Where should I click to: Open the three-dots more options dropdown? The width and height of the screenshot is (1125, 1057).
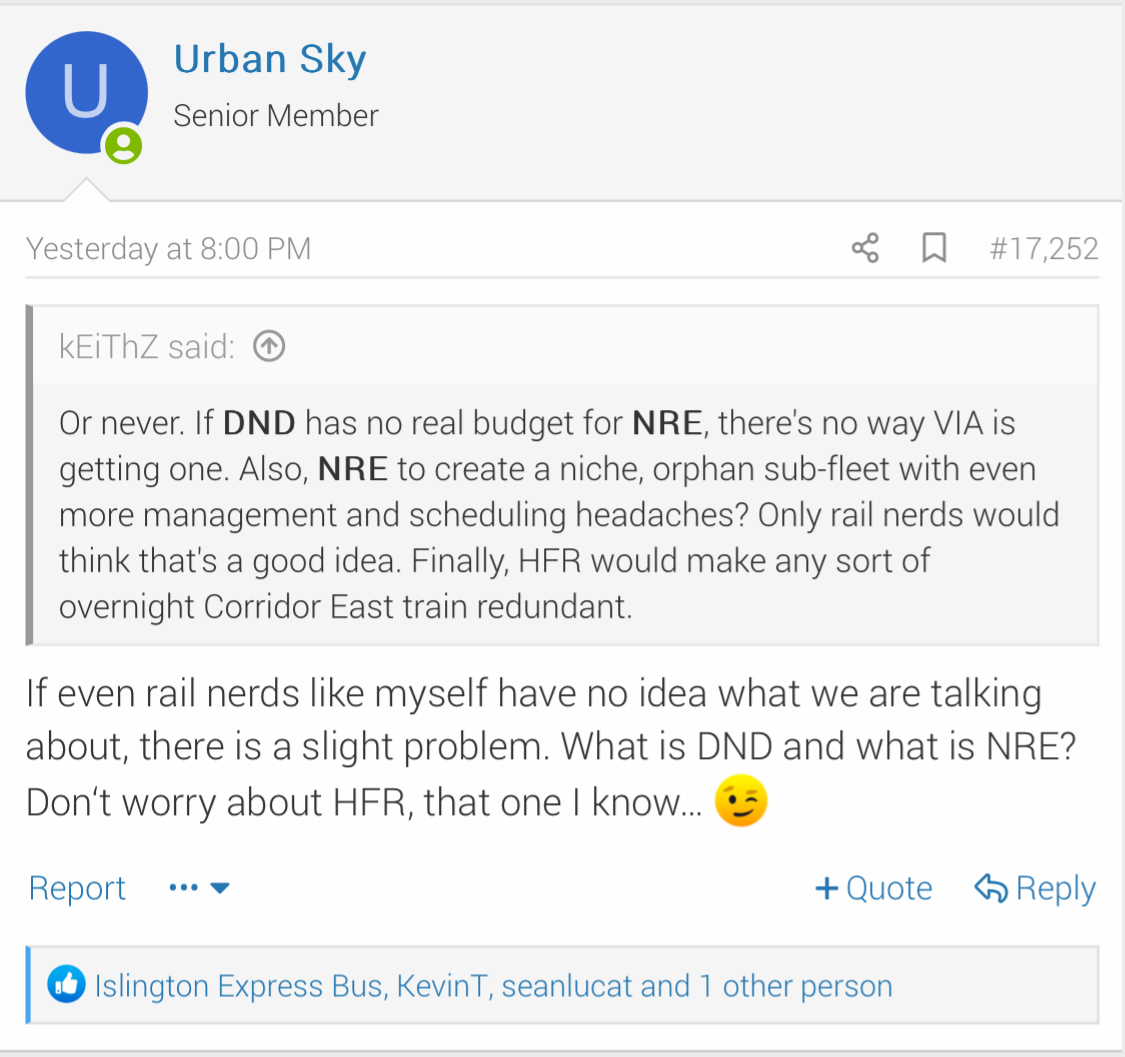point(199,888)
